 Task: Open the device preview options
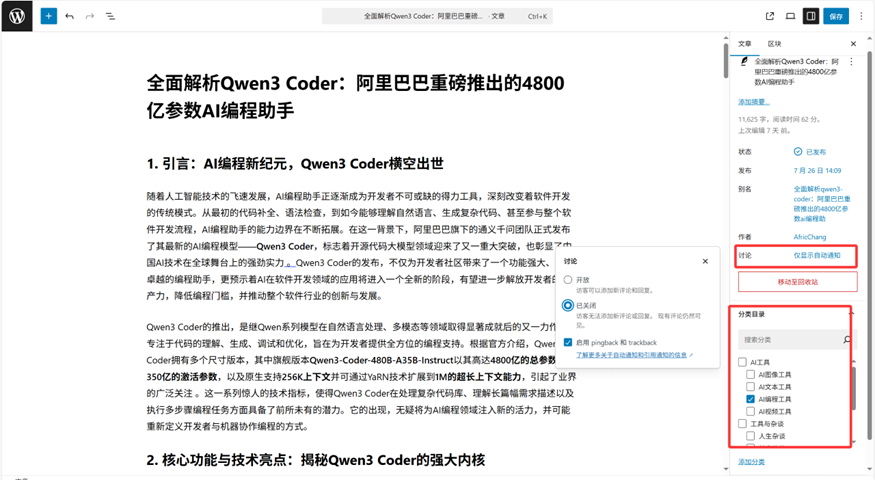pyautogui.click(x=790, y=16)
